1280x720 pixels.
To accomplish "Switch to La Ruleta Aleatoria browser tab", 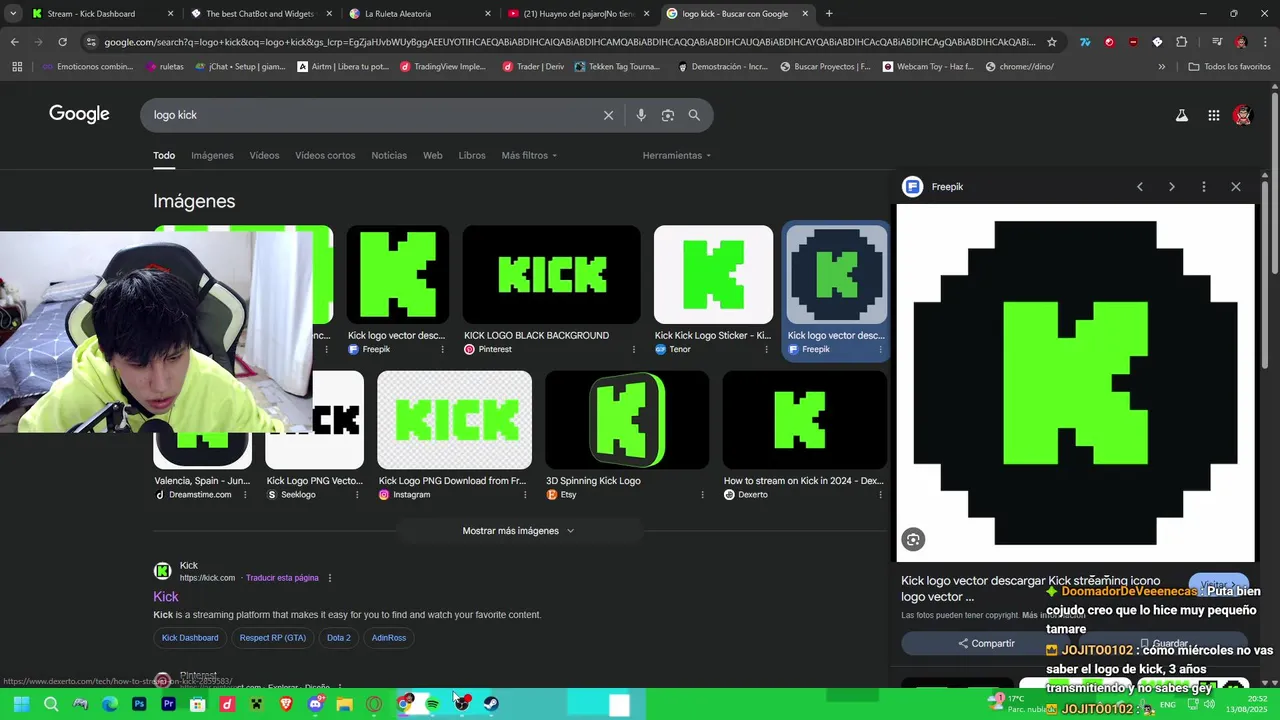I will pyautogui.click(x=419, y=14).
